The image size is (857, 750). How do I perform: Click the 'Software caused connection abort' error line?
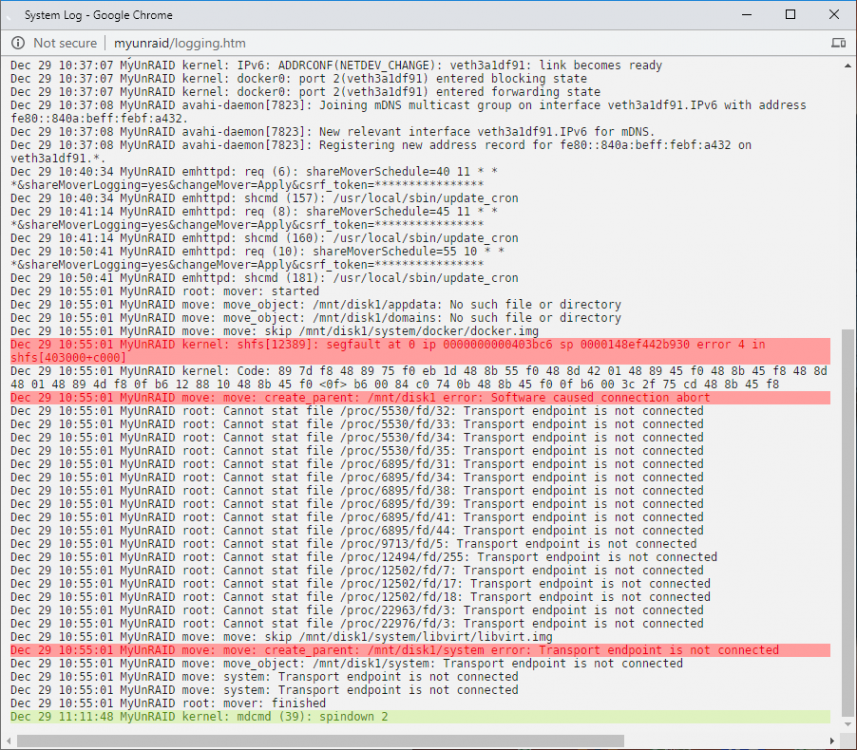pyautogui.click(x=420, y=397)
